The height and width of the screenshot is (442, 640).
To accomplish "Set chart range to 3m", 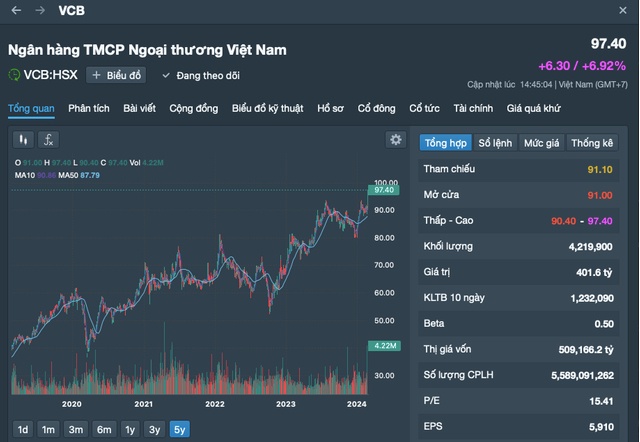I will coord(76,429).
